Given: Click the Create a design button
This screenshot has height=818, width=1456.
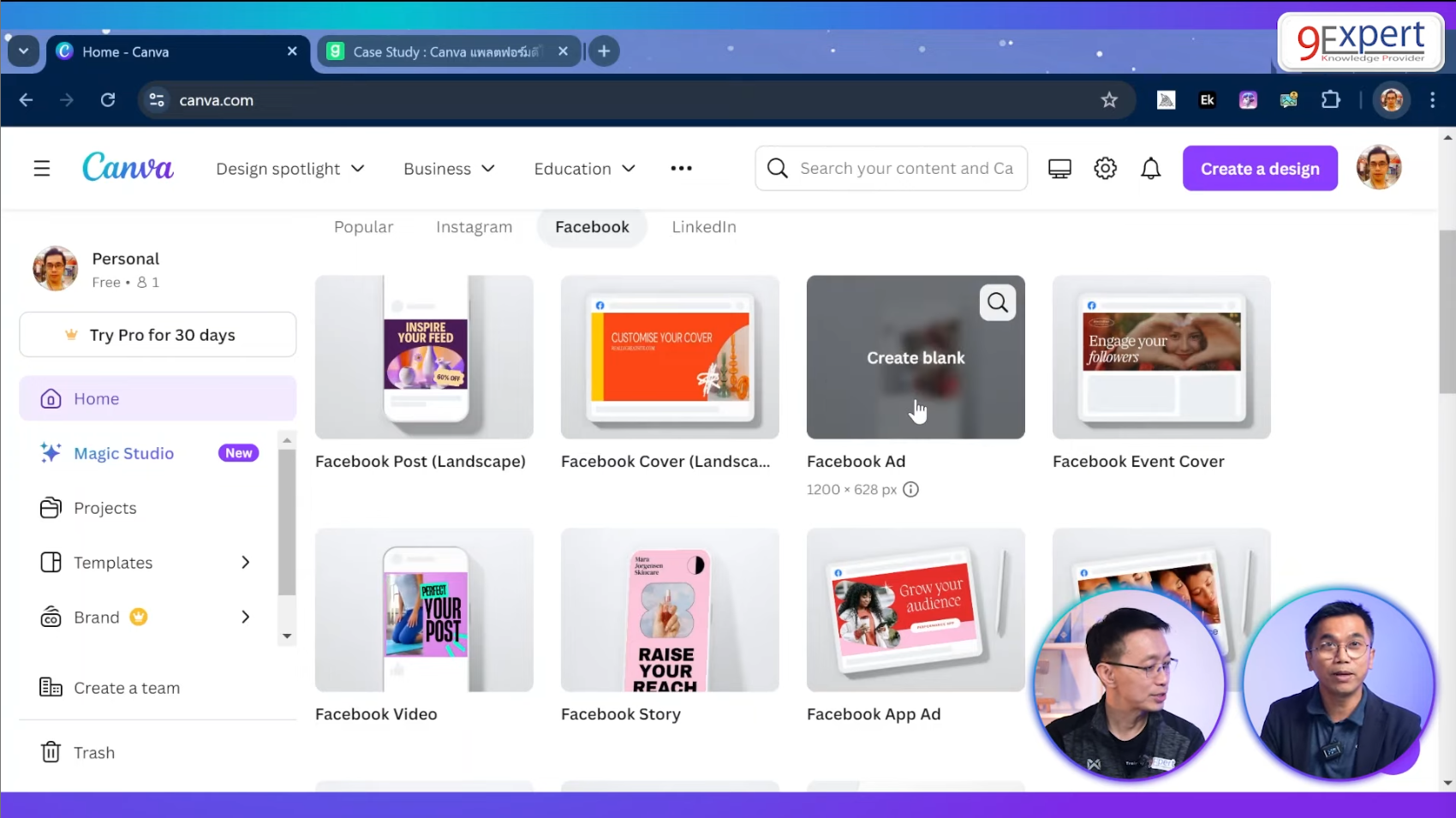Looking at the screenshot, I should (x=1259, y=168).
